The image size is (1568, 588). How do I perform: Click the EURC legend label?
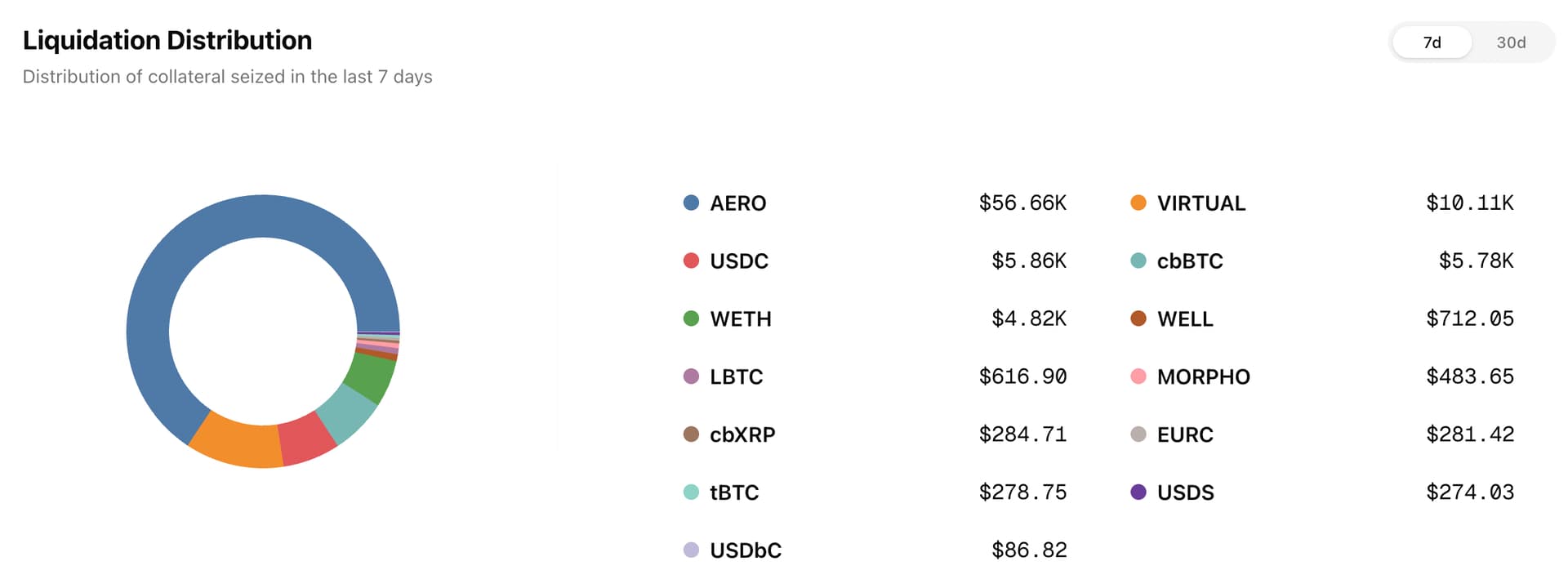(1185, 434)
